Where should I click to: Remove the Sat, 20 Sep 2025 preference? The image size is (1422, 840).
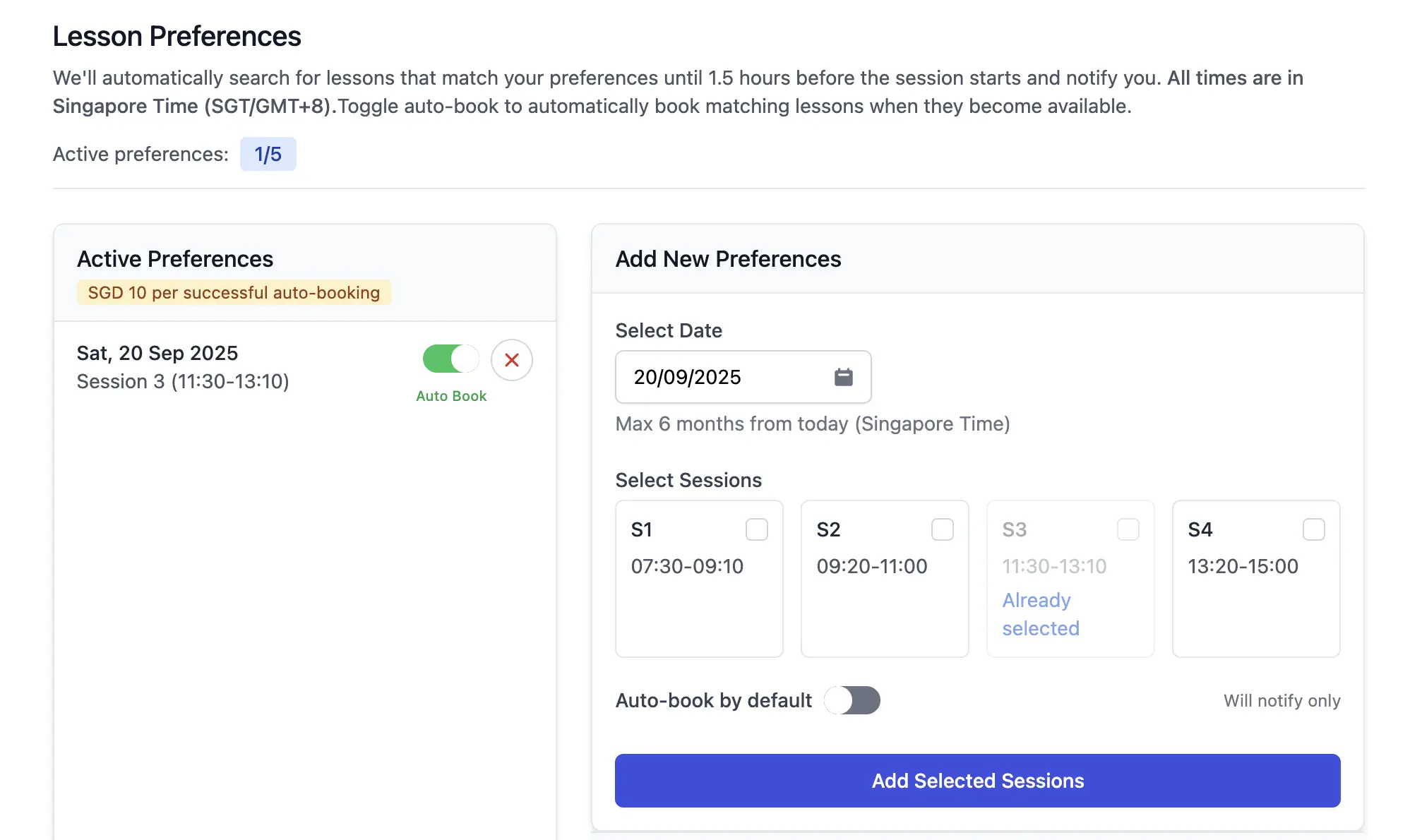[512, 360]
